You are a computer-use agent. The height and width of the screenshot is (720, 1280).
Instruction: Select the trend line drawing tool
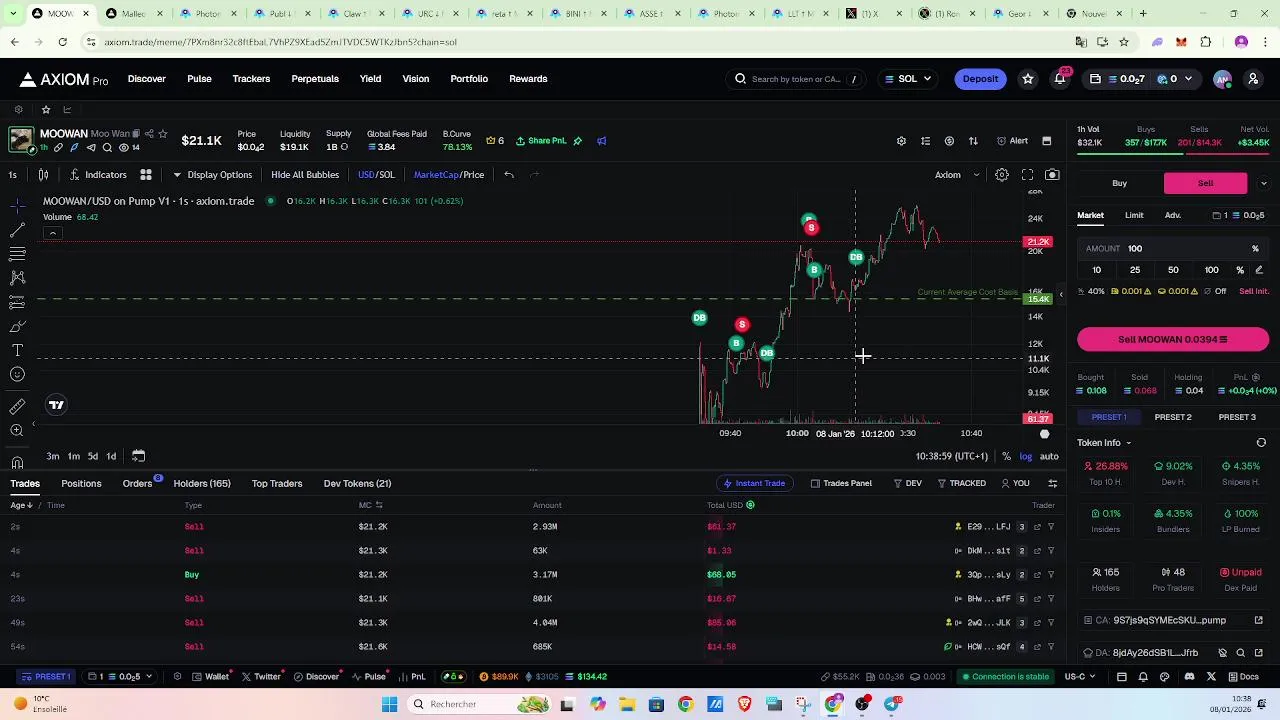pyautogui.click(x=17, y=229)
